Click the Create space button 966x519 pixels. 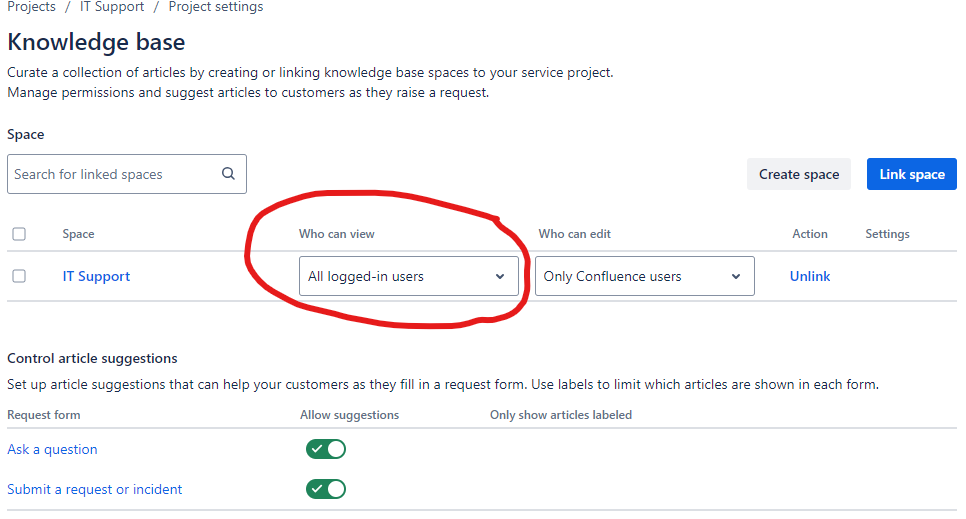(798, 174)
